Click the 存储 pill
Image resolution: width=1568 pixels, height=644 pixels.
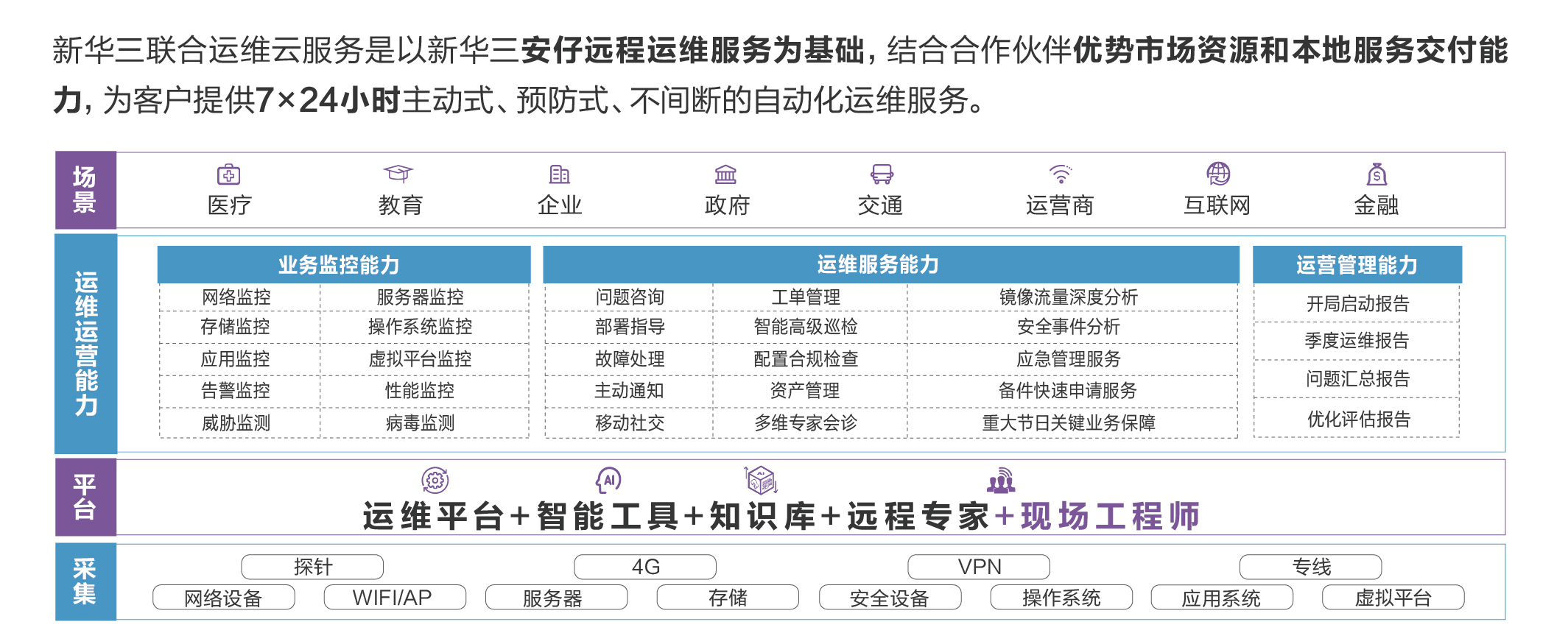point(728,598)
